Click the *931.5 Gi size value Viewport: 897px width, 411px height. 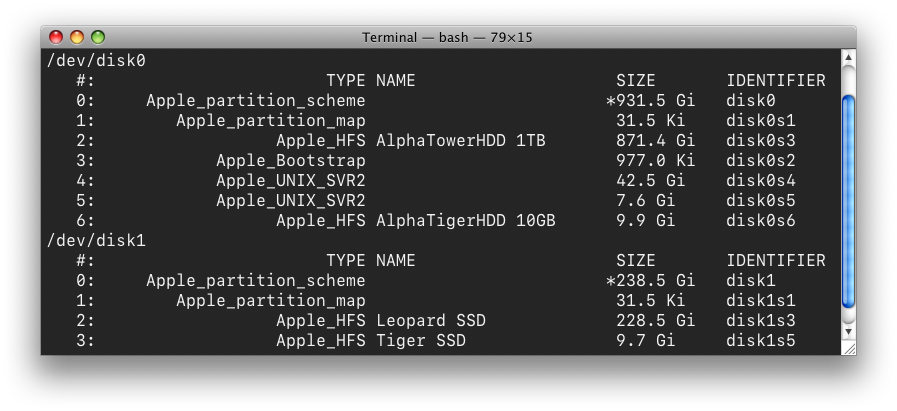click(650, 101)
